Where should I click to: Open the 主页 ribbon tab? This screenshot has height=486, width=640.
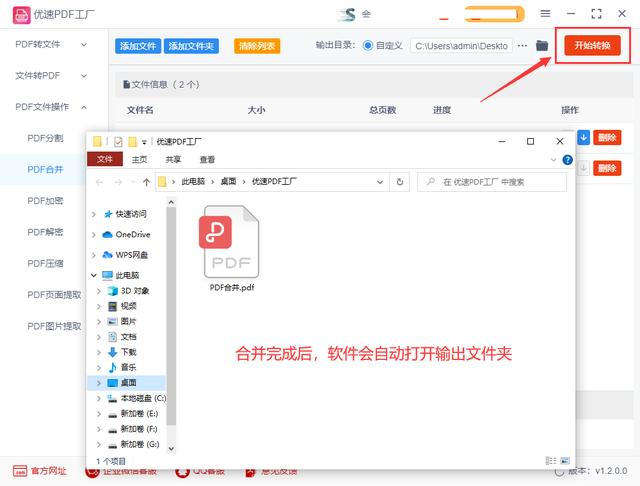coord(140,160)
